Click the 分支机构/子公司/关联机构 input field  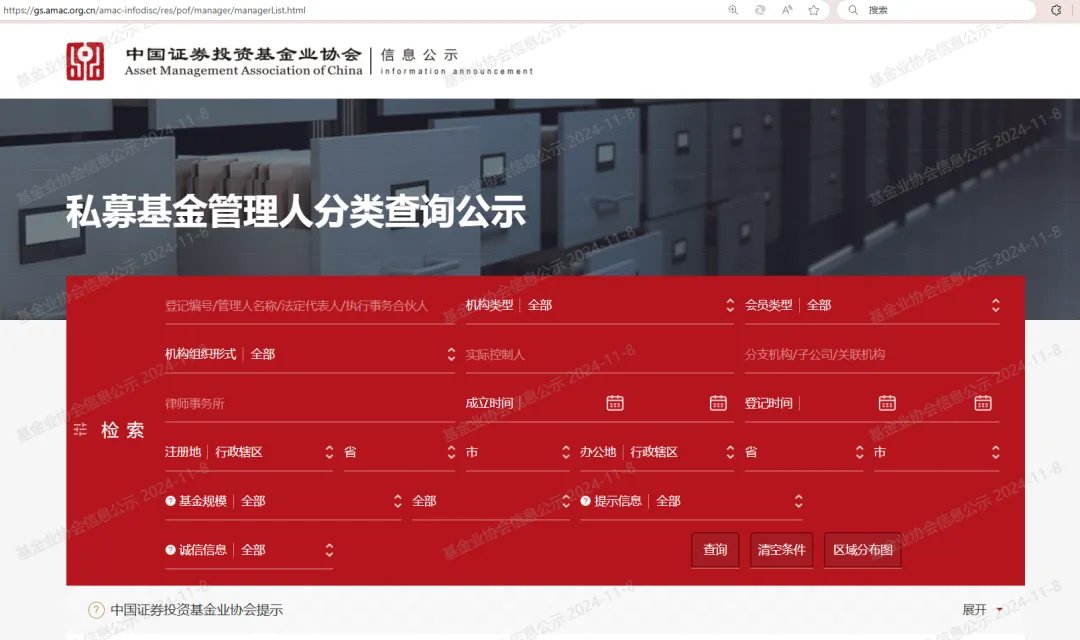[x=872, y=354]
